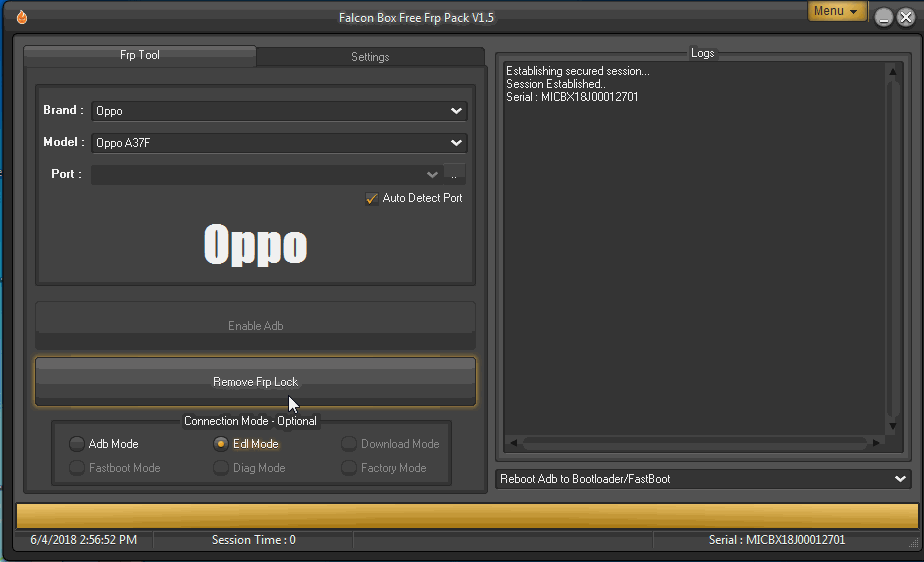The image size is (924, 562).
Task: Close the Falcon Box window
Action: coord(906,18)
